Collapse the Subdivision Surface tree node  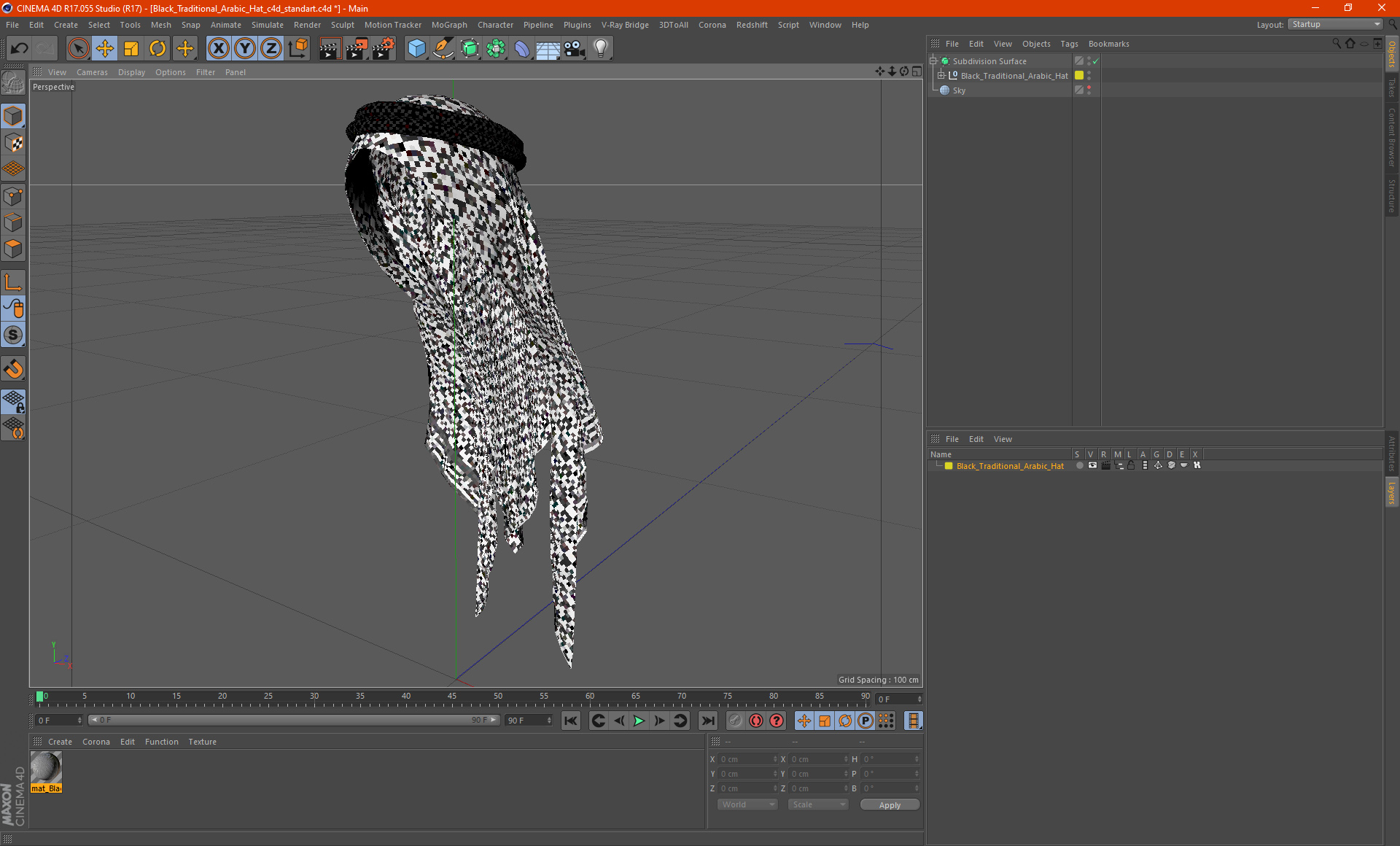933,61
